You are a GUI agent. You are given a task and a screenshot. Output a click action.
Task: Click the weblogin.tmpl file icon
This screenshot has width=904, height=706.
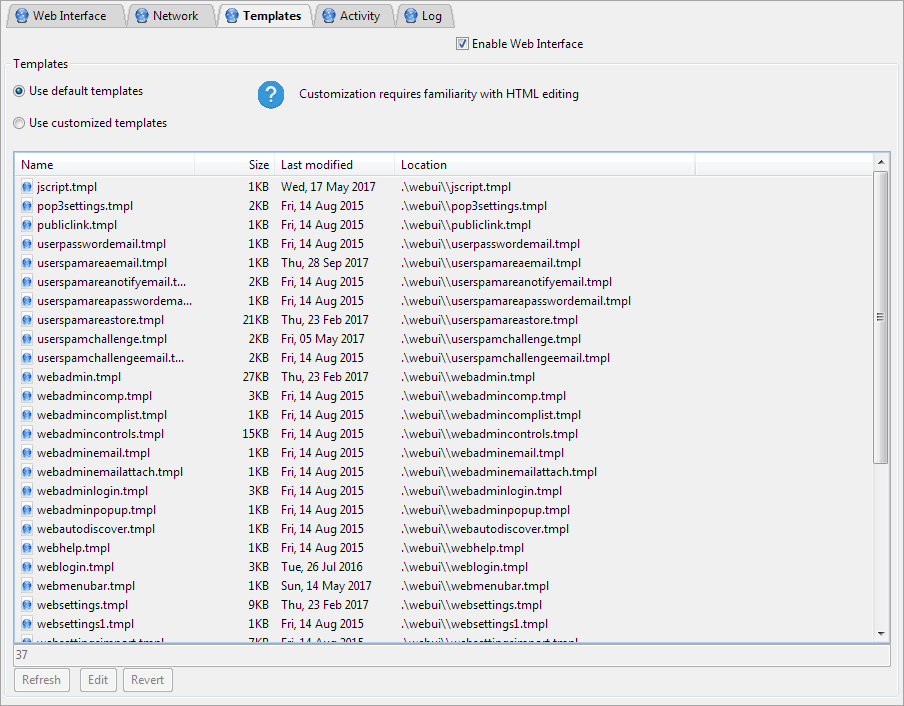point(27,567)
